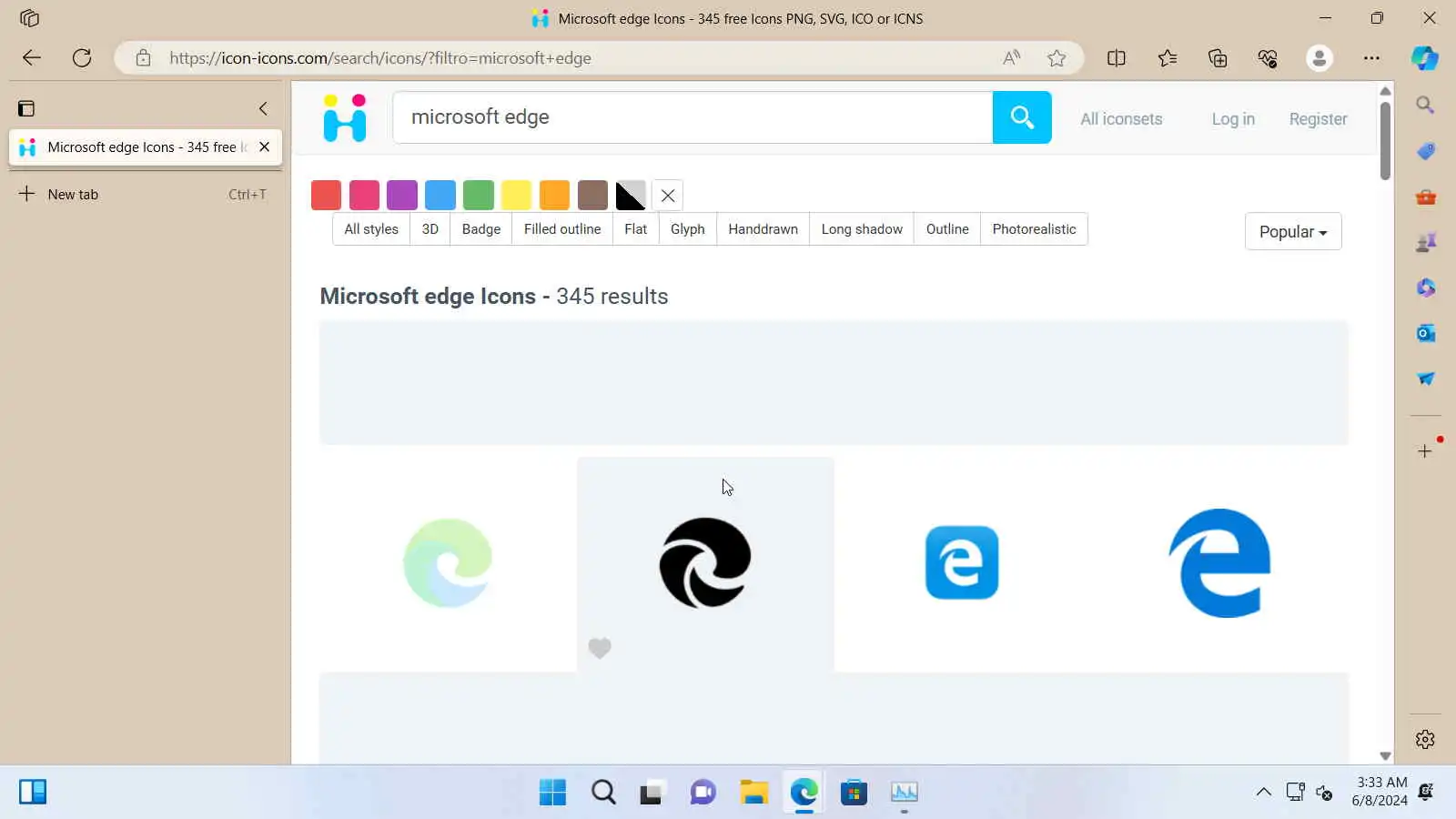1456x819 pixels.
Task: Open the Register link
Action: coord(1318,119)
